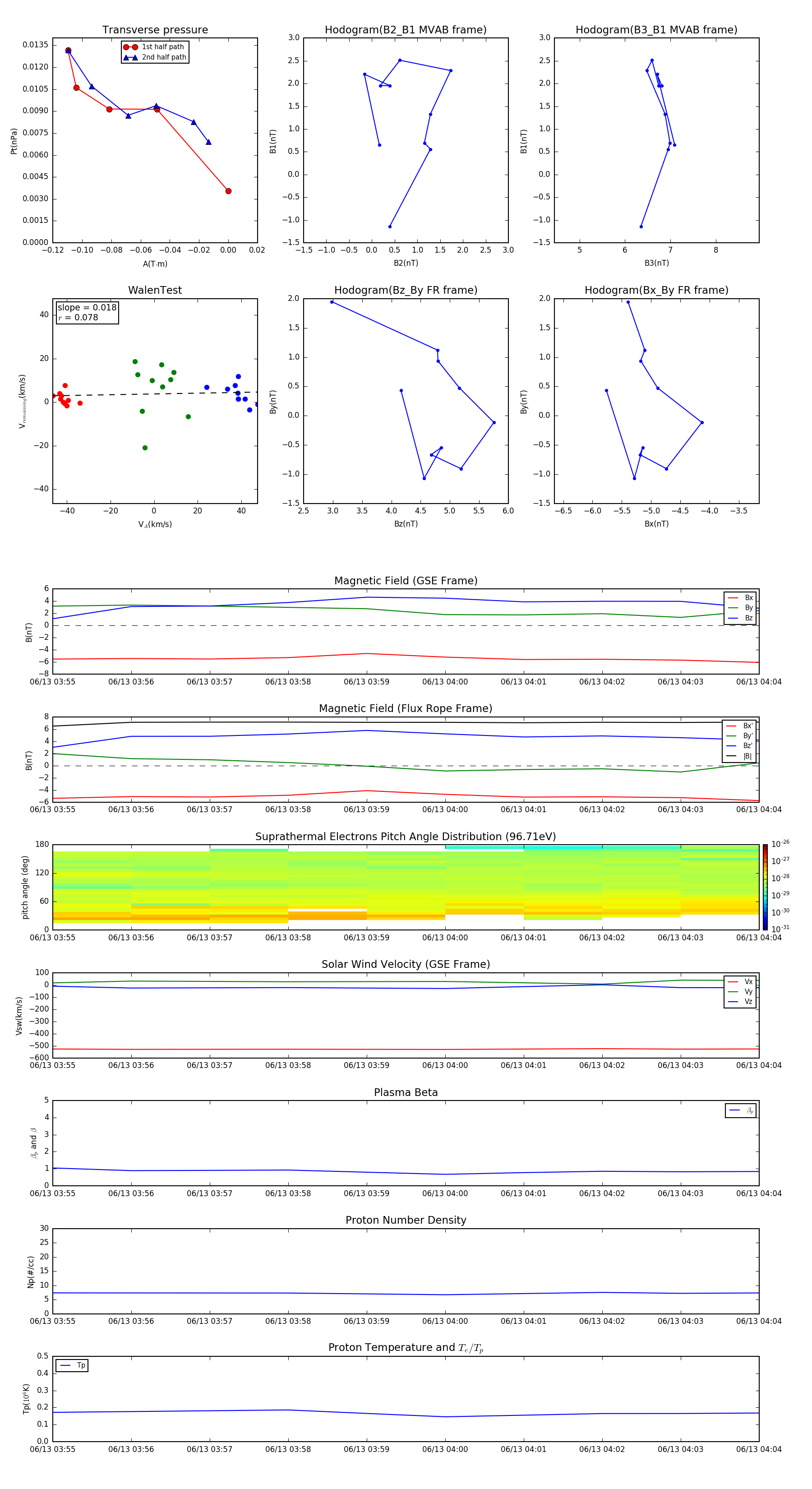Image resolution: width=812 pixels, height=1489 pixels.
Task: Click '06/13 03:59' tick under GSE Magnetic Field
Action: (366, 682)
